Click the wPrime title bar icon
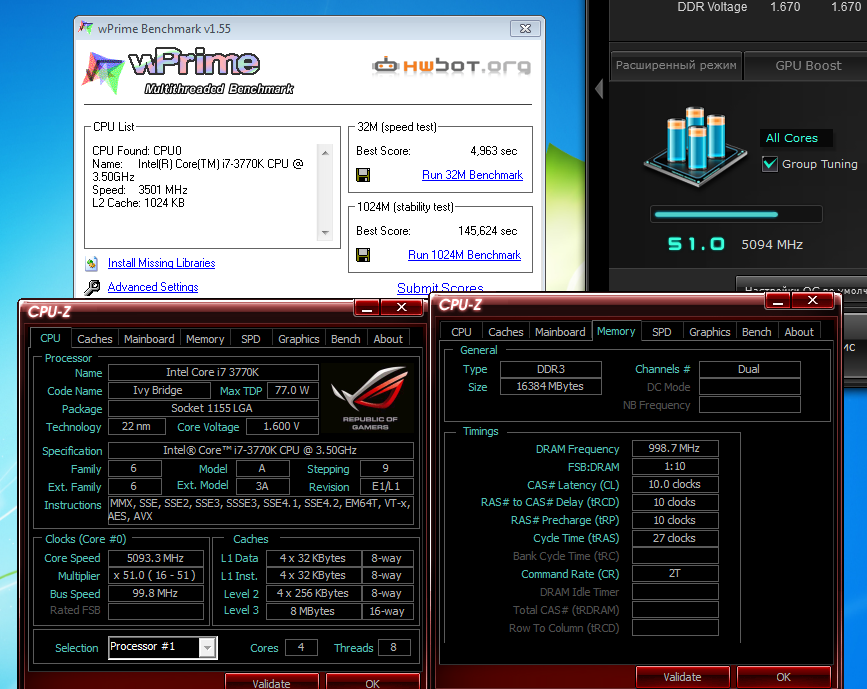This screenshot has width=867, height=689. coord(86,28)
